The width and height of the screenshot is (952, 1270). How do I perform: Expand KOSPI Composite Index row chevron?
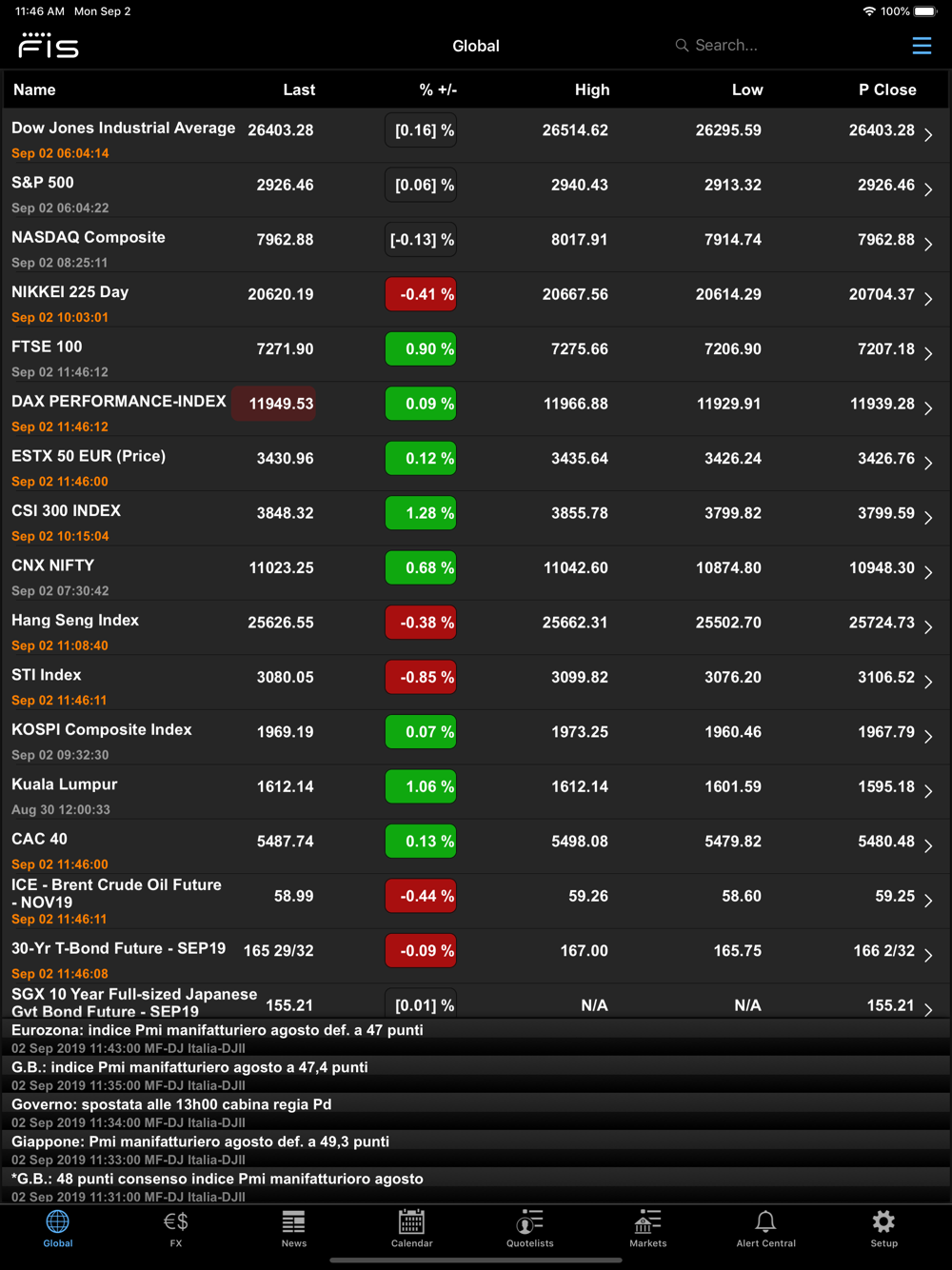pyautogui.click(x=928, y=737)
